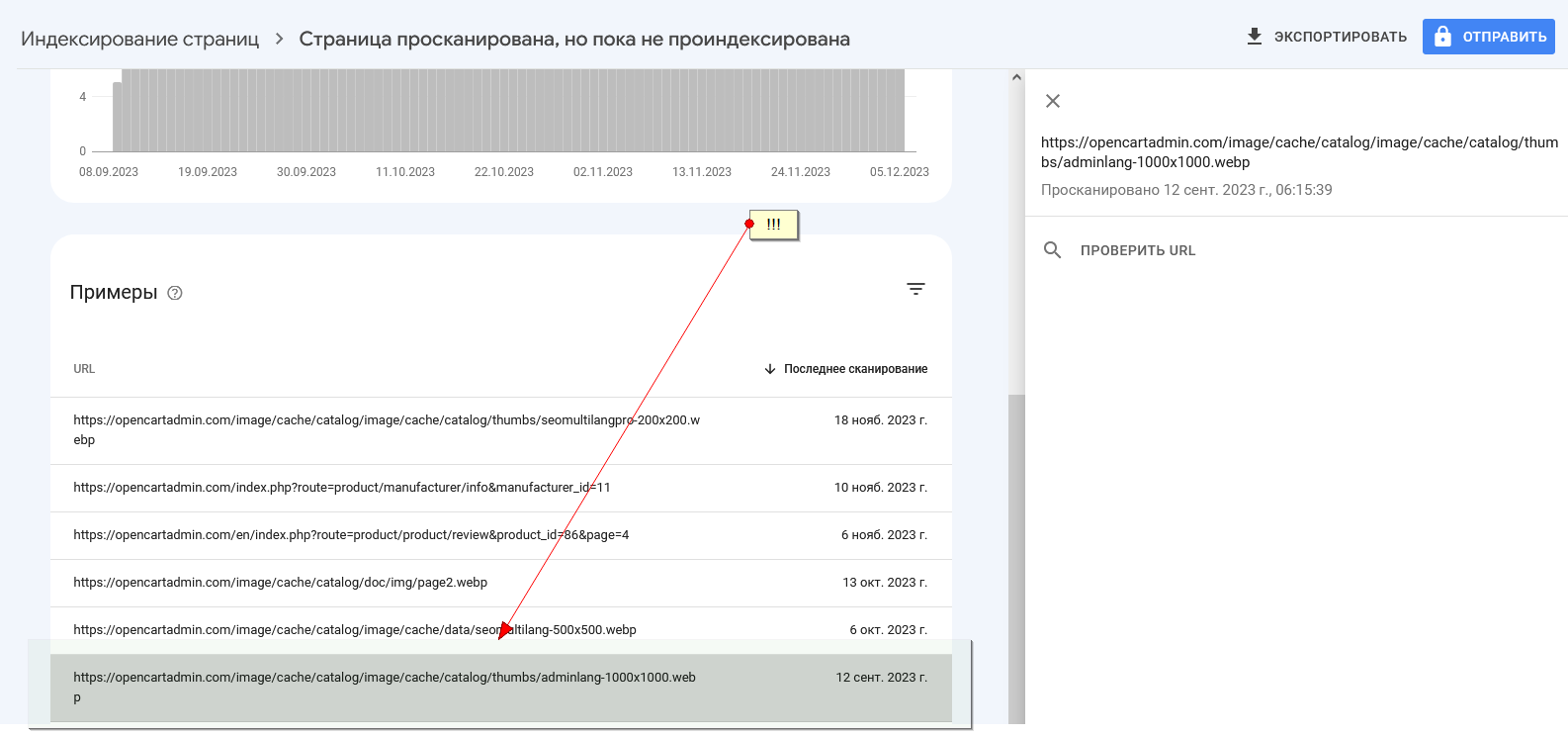Click chart axis date 11.10.2023
1568x738 pixels.
click(x=405, y=172)
